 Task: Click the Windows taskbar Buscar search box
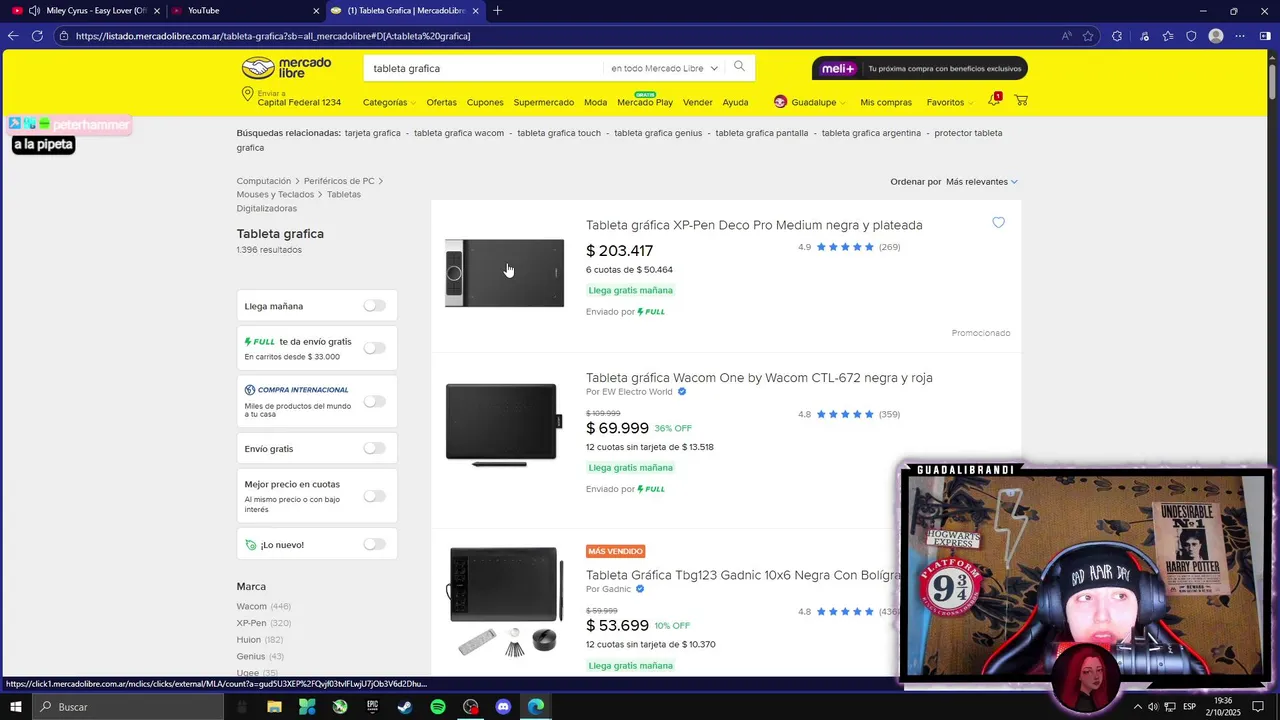(128, 707)
